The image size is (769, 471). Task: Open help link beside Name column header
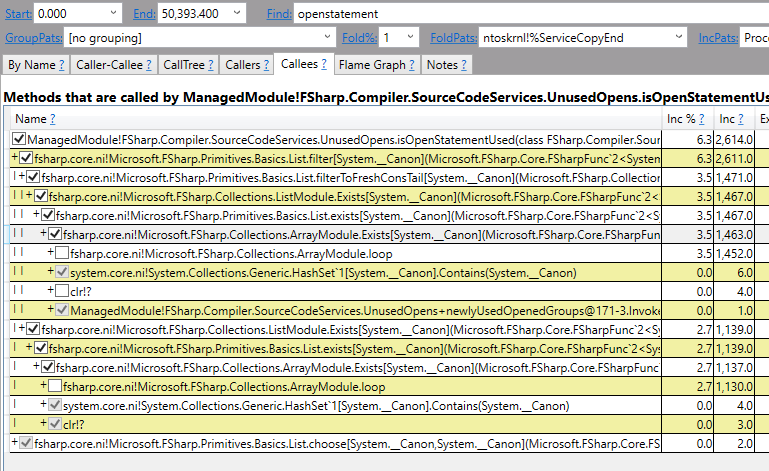point(52,119)
